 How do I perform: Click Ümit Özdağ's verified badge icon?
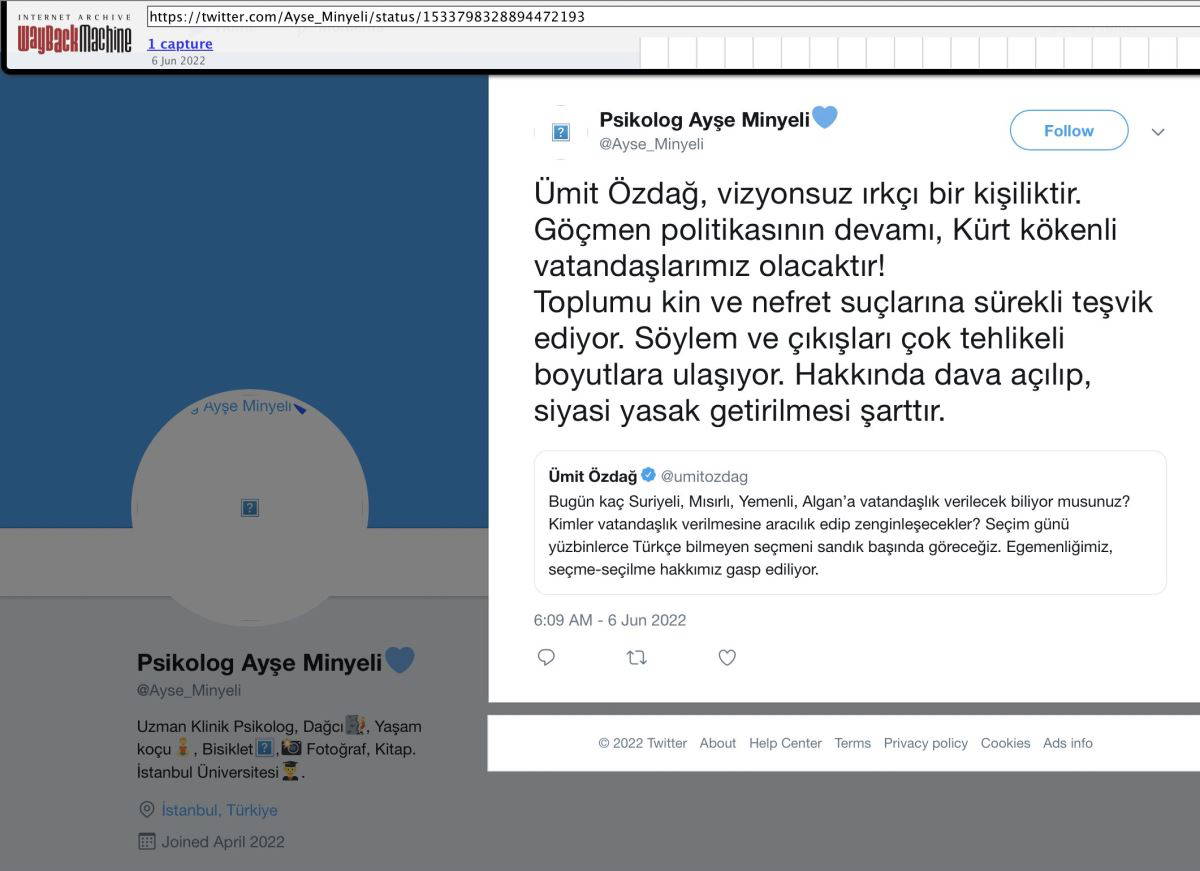(648, 475)
